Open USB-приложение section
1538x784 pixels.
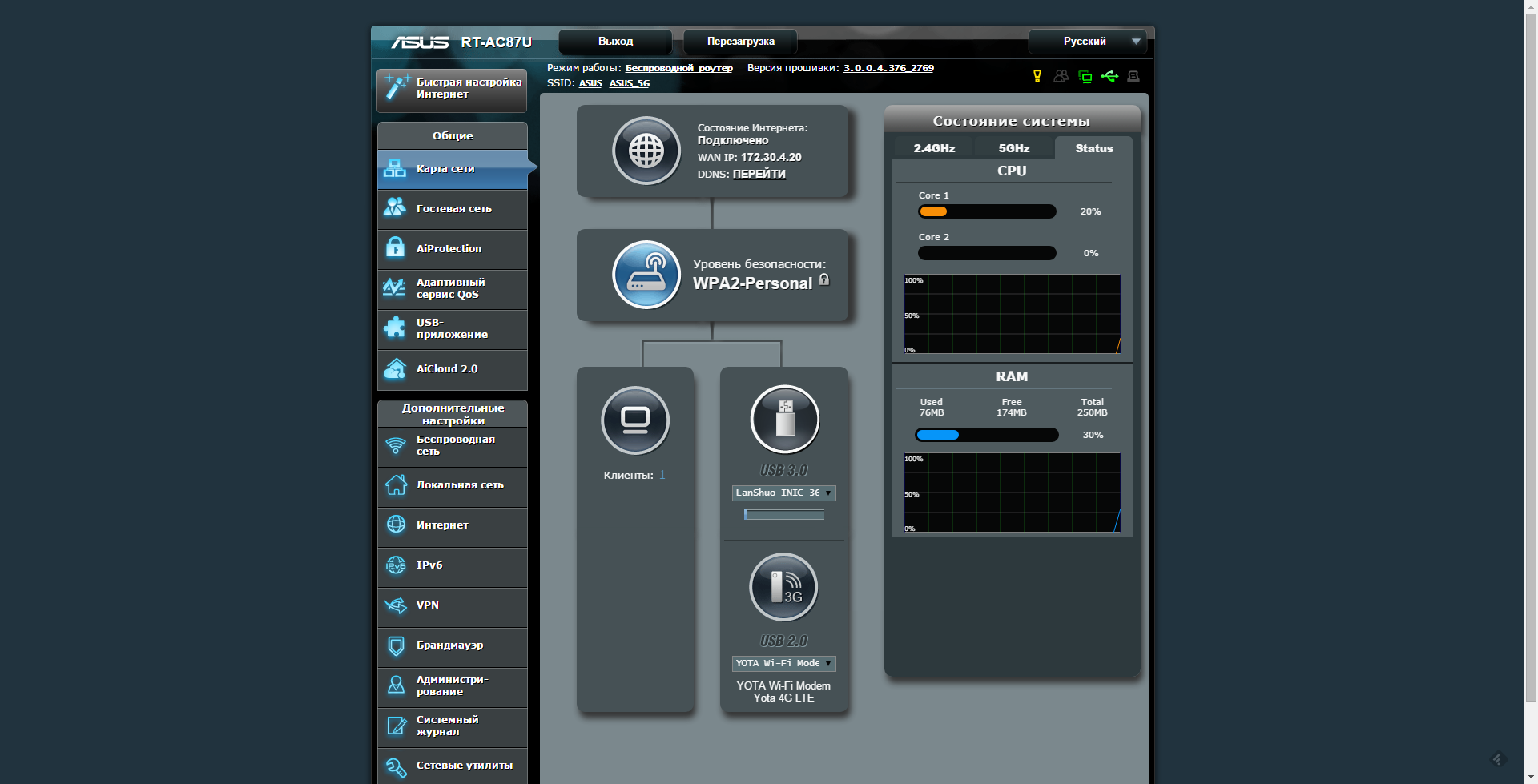453,329
